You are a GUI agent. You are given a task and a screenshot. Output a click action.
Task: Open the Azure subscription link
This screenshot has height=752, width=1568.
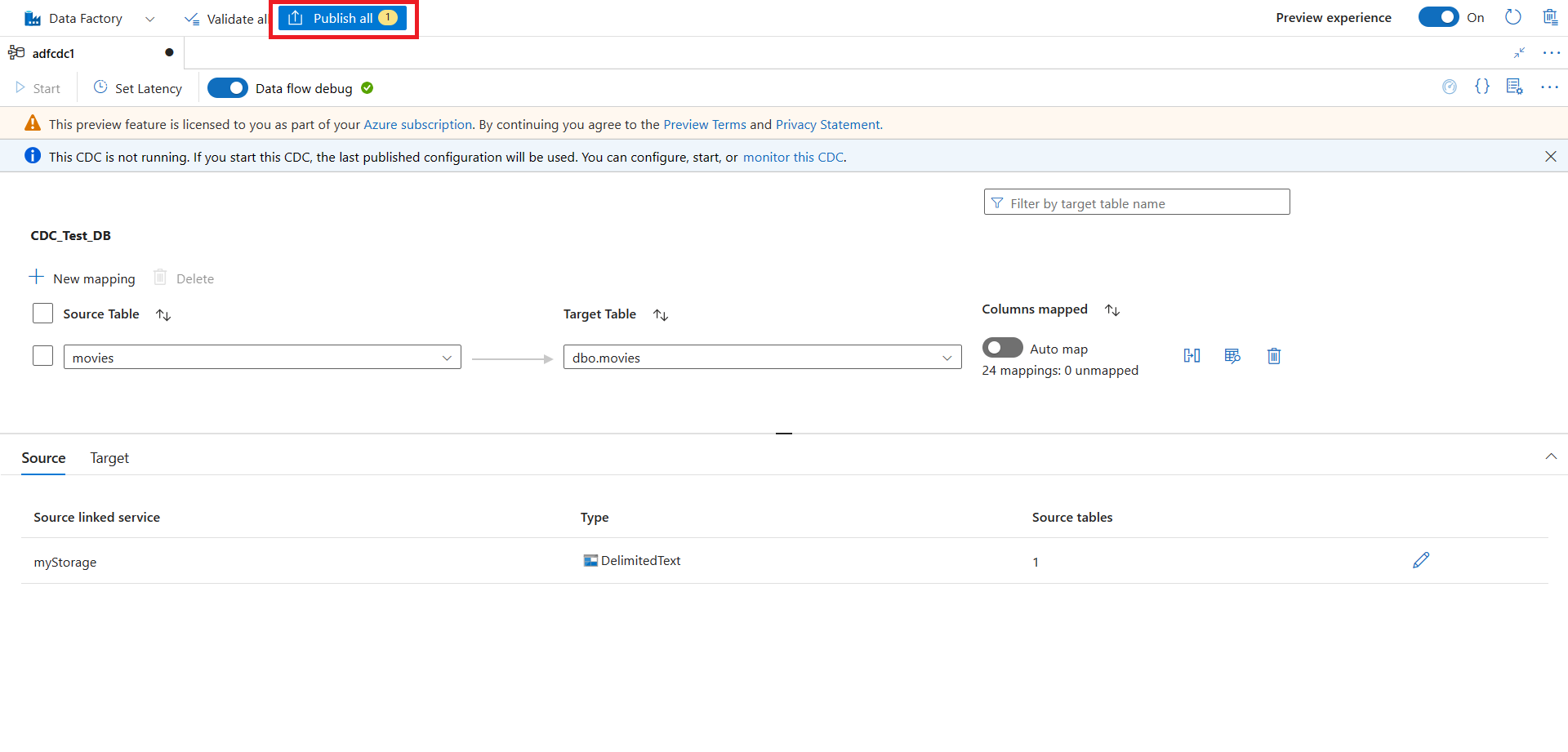click(418, 124)
